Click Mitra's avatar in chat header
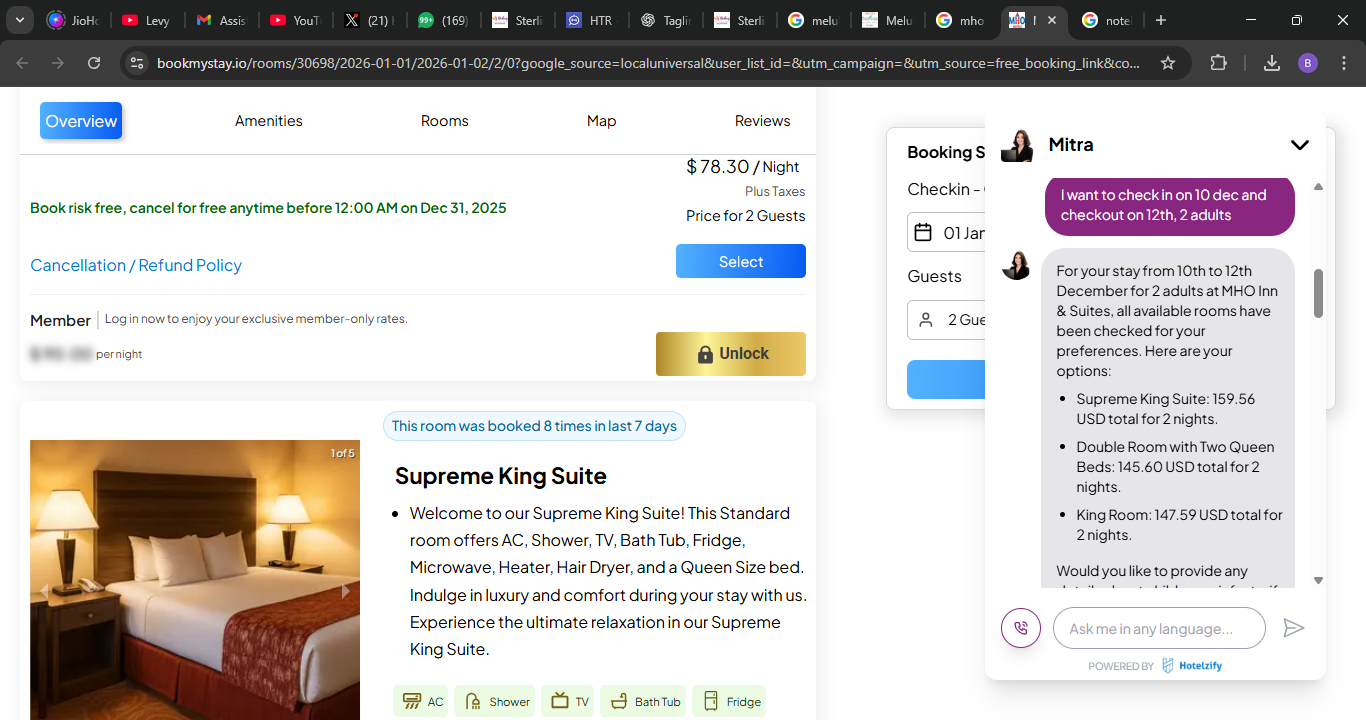 click(x=1017, y=145)
